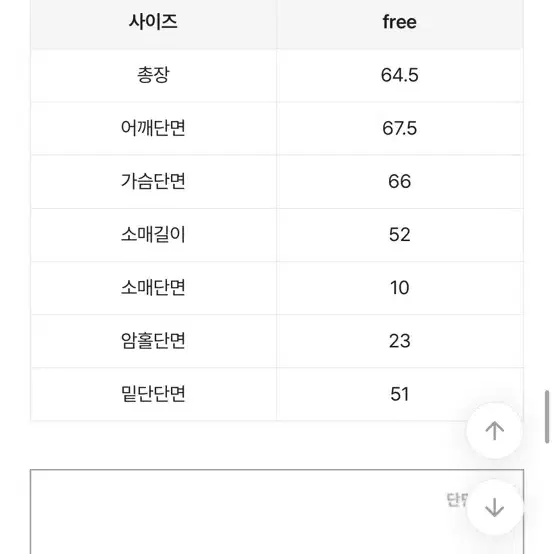554x554 pixels.
Task: Click the 소매길이 row label
Action: (x=153, y=235)
